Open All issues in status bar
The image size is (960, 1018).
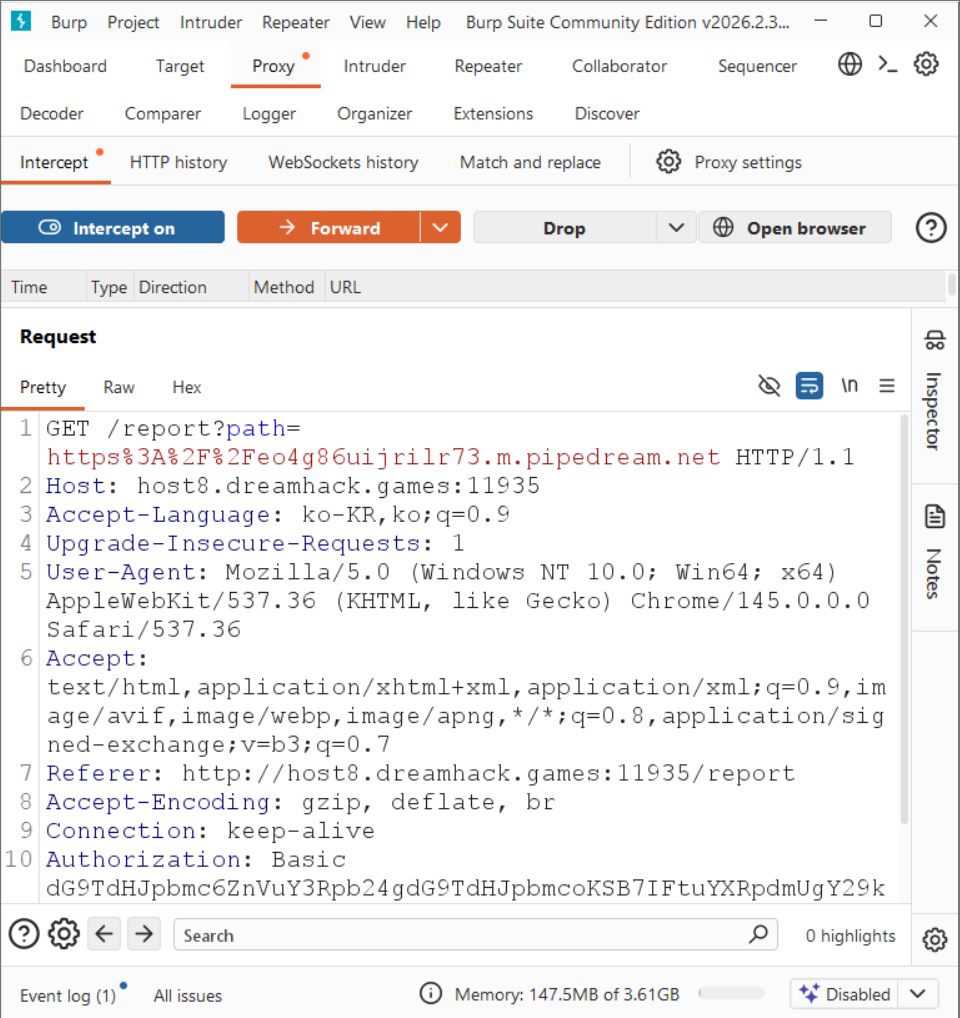pos(188,995)
